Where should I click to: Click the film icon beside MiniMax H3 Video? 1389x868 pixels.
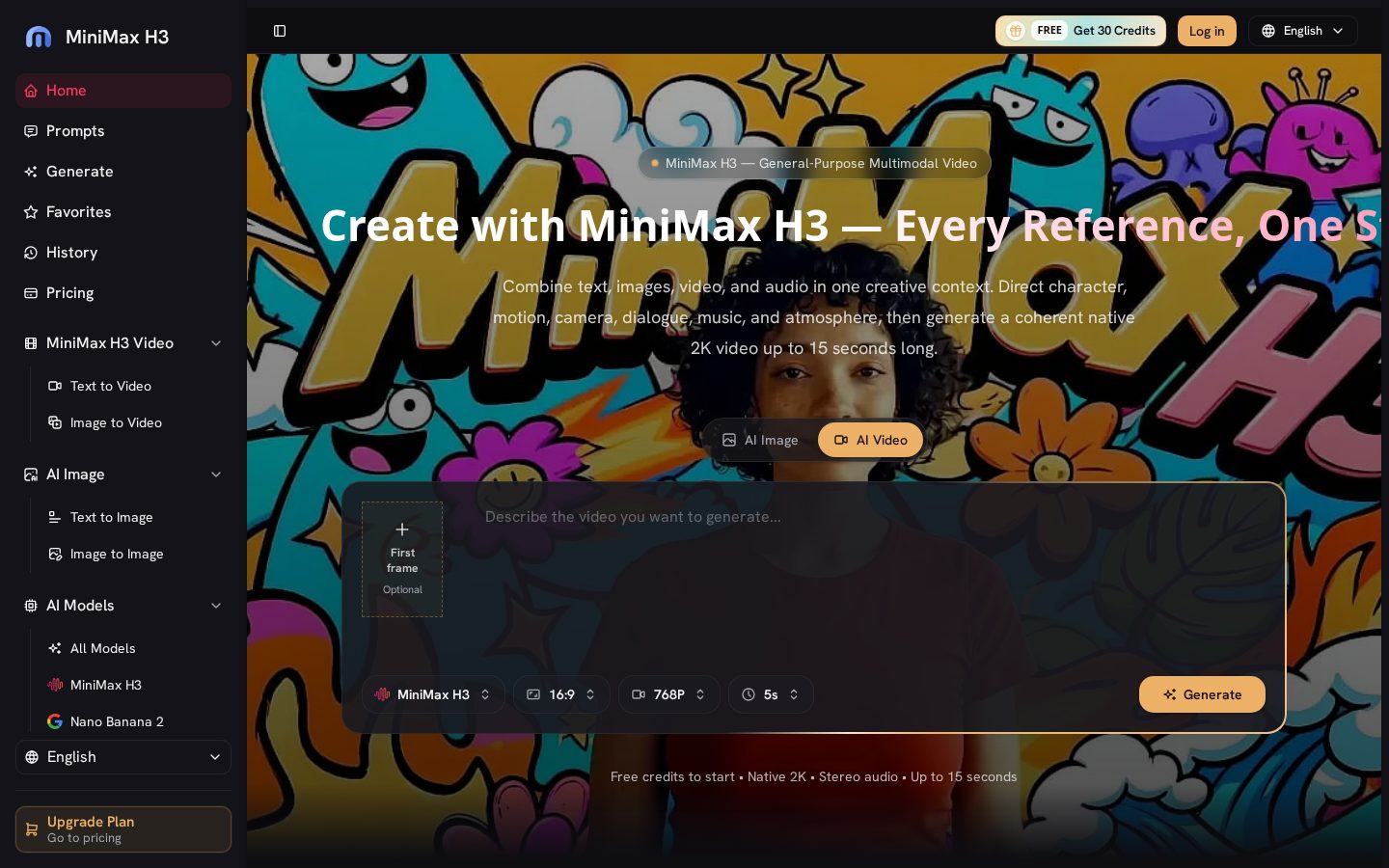[31, 343]
